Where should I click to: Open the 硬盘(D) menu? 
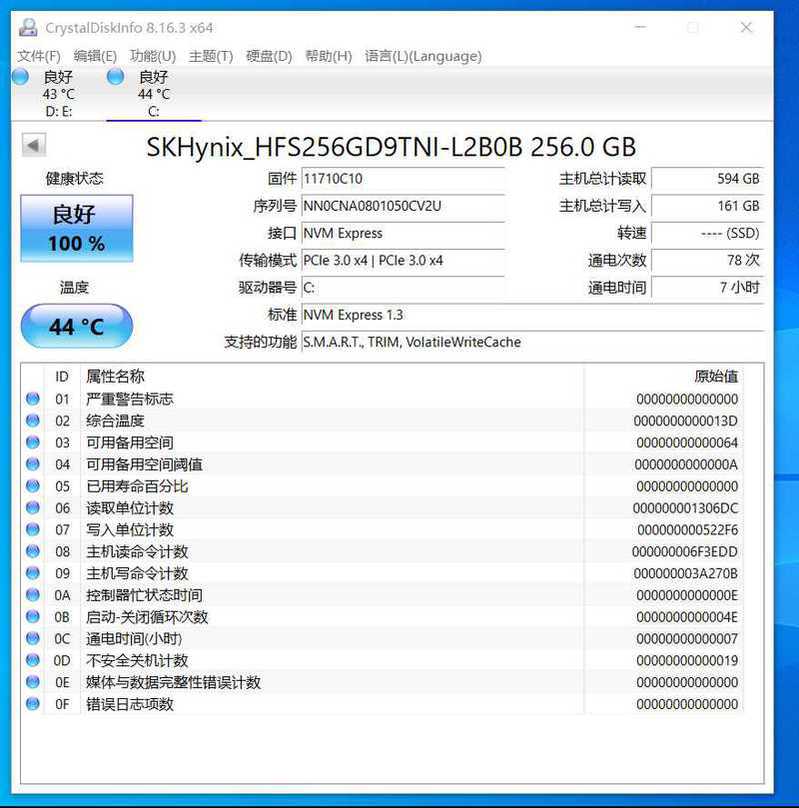tap(269, 56)
